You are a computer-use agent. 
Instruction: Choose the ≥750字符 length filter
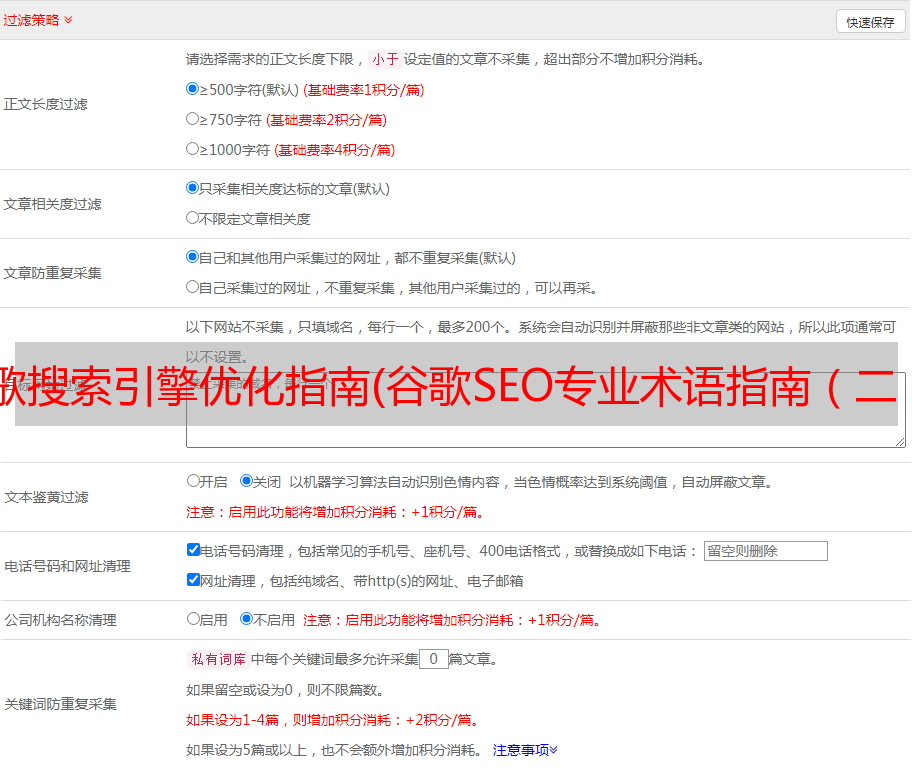[x=193, y=119]
